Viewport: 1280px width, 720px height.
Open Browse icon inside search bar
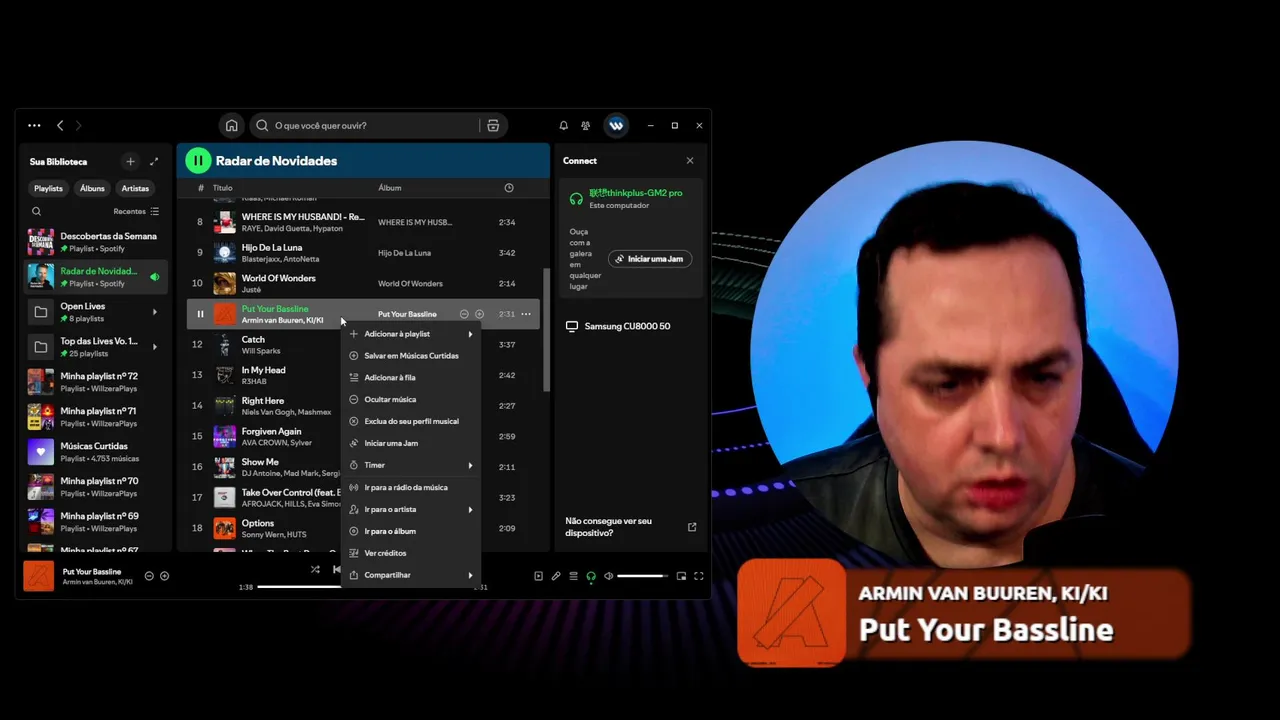(x=493, y=125)
